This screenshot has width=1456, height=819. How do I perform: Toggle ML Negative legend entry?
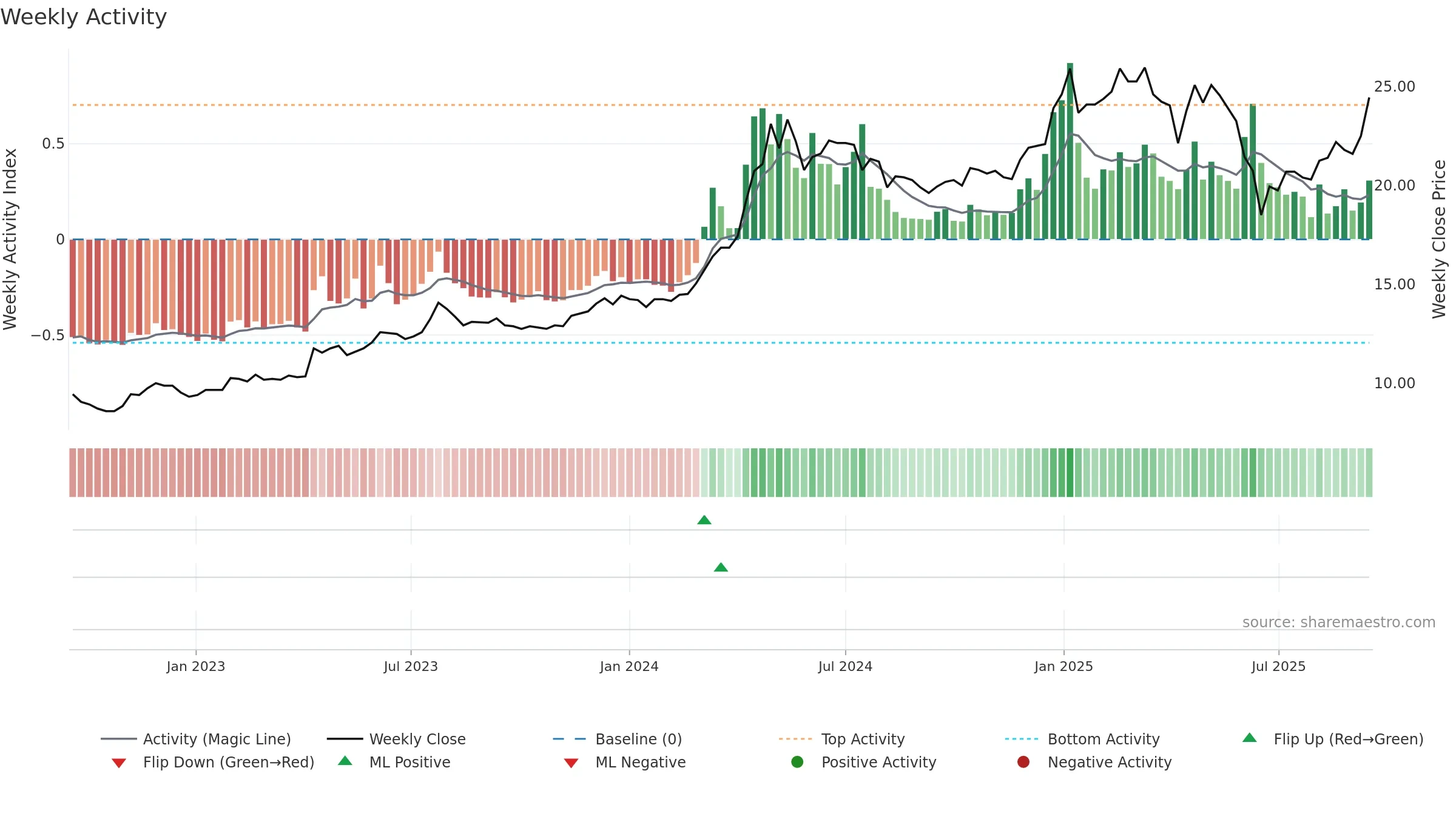[x=625, y=762]
